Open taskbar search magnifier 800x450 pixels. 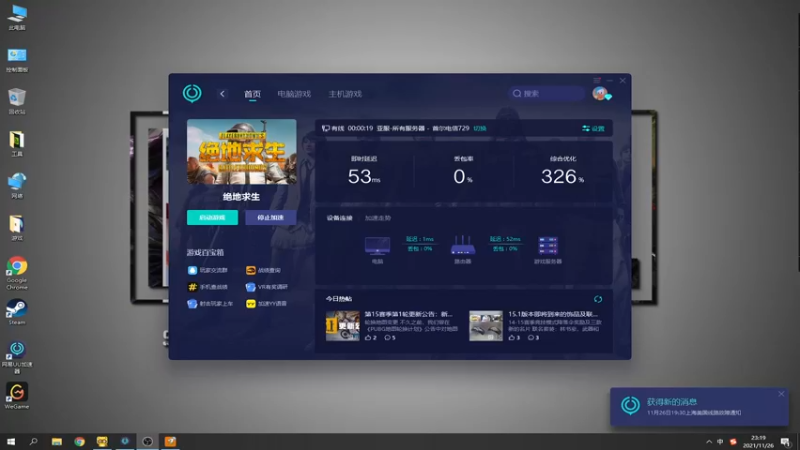click(x=34, y=441)
